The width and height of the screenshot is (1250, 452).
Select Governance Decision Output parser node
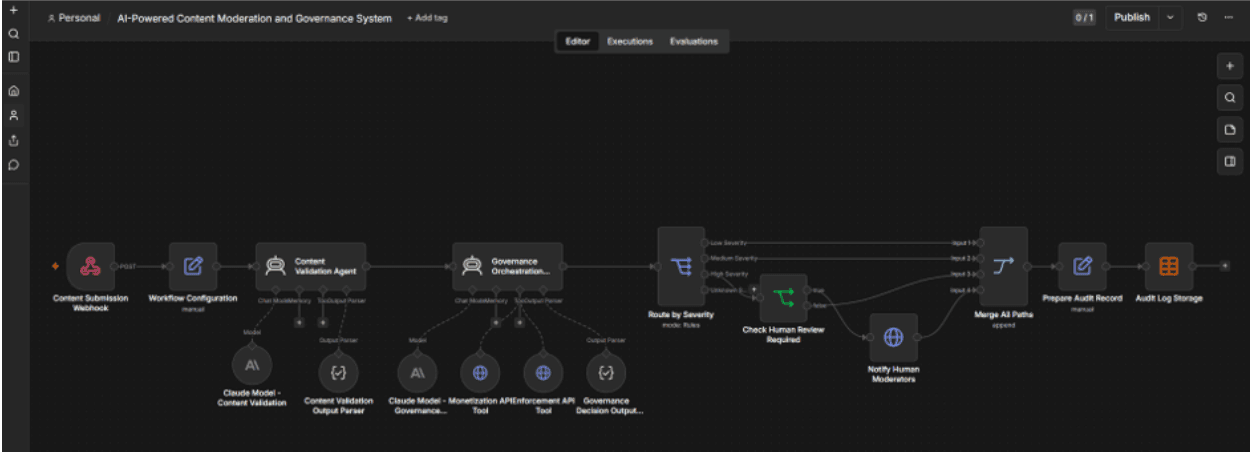605,371
